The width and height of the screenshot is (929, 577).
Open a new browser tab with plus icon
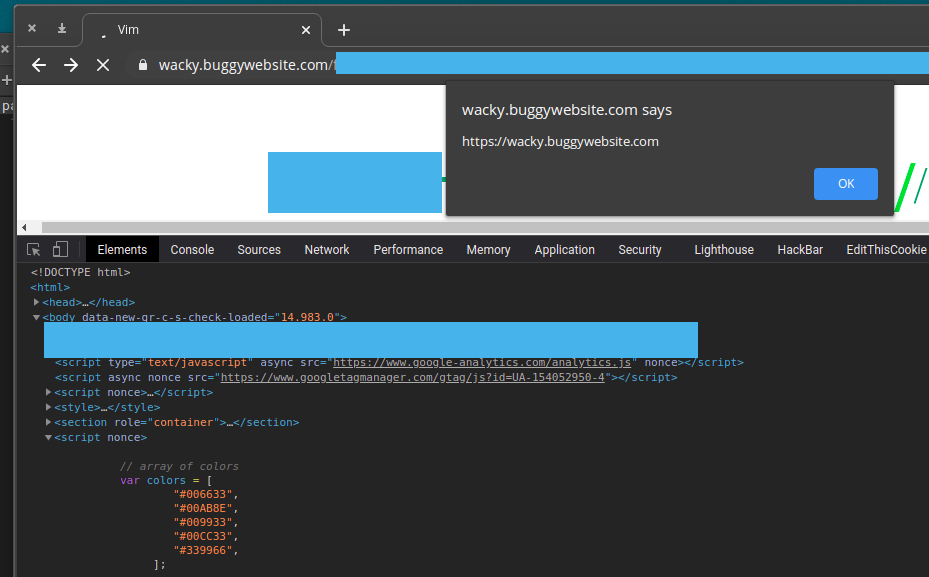click(344, 30)
